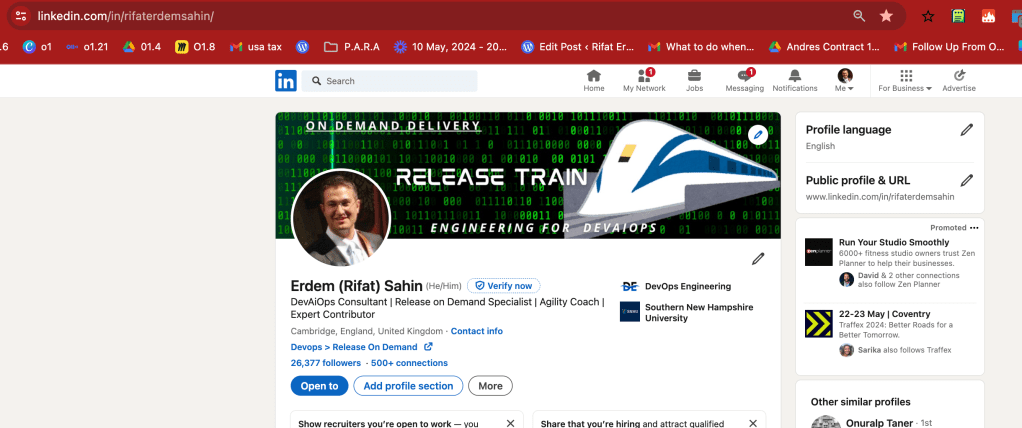The image size is (1022, 428).
Task: Open the Promoted ad options ellipsis
Action: [x=974, y=228]
